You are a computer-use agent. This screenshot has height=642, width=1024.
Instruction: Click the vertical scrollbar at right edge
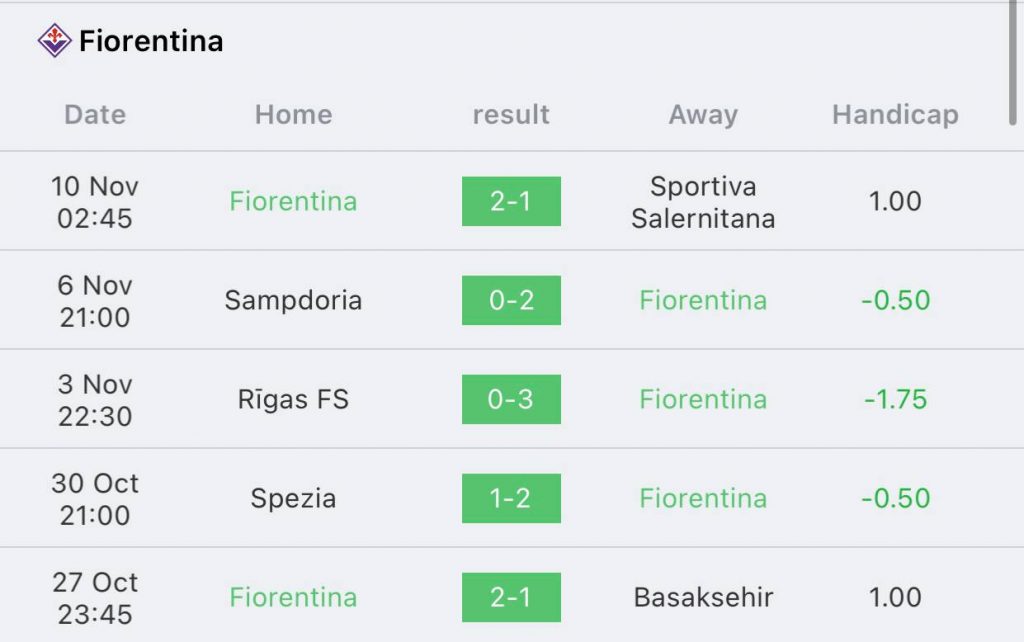coord(1012,62)
